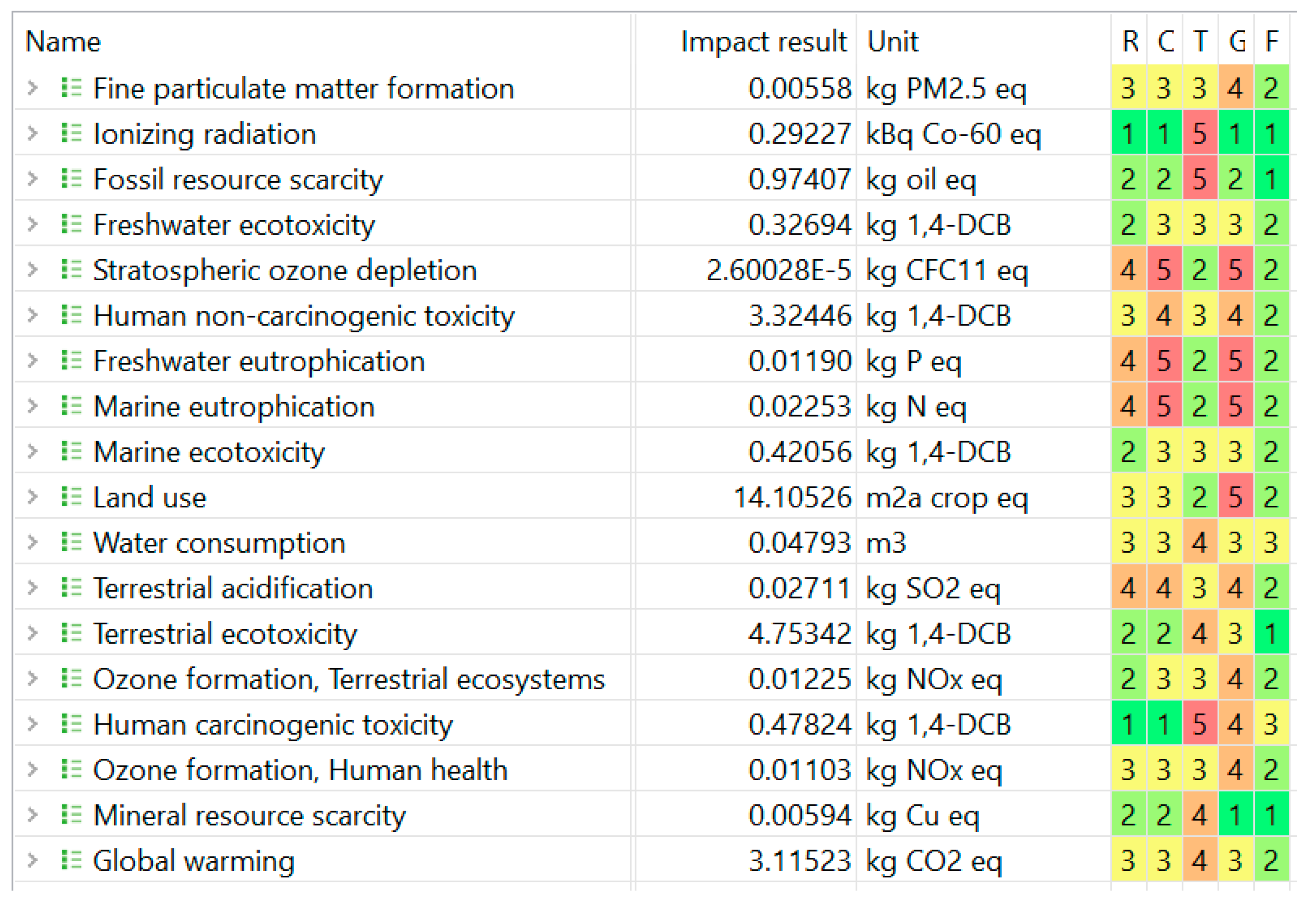Click the Global warming category icon

pyautogui.click(x=71, y=860)
